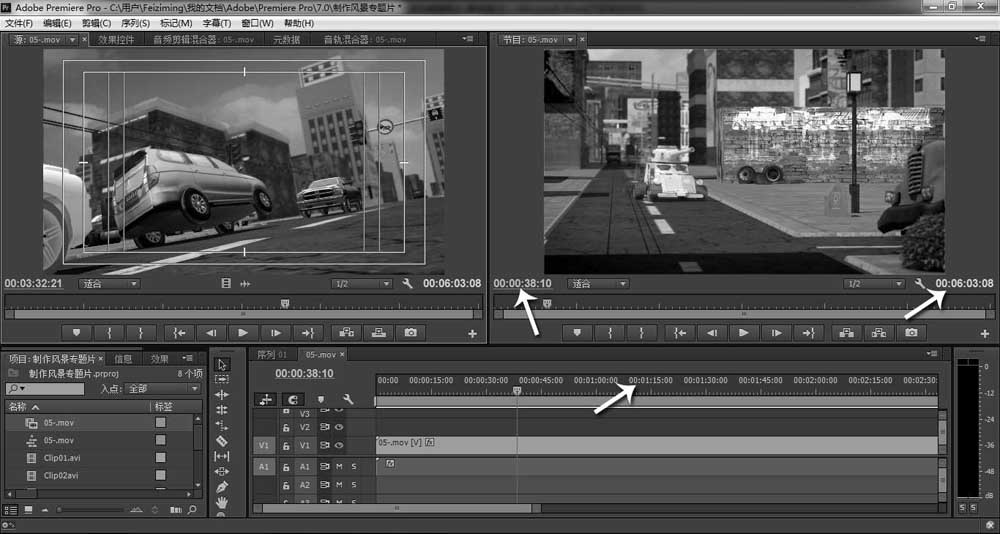Viewport: 1000px width, 534px height.
Task: Export frame from Source monitor camera icon
Action: (411, 332)
